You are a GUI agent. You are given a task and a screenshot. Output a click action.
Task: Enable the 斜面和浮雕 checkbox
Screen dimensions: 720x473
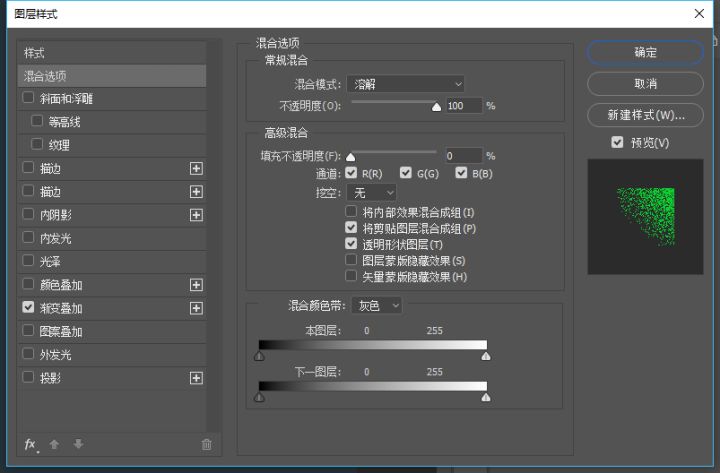(28, 98)
